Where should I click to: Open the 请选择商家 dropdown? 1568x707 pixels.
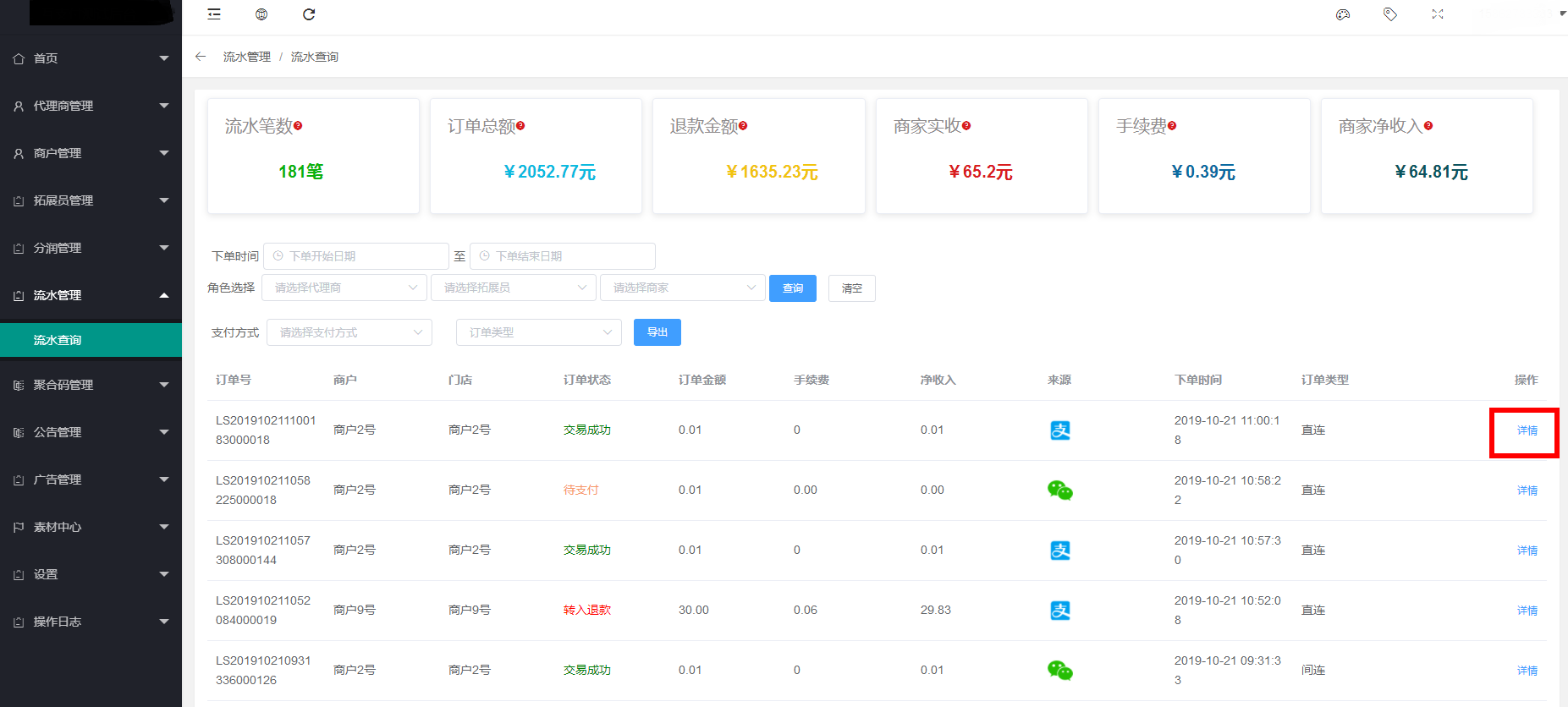(683, 288)
